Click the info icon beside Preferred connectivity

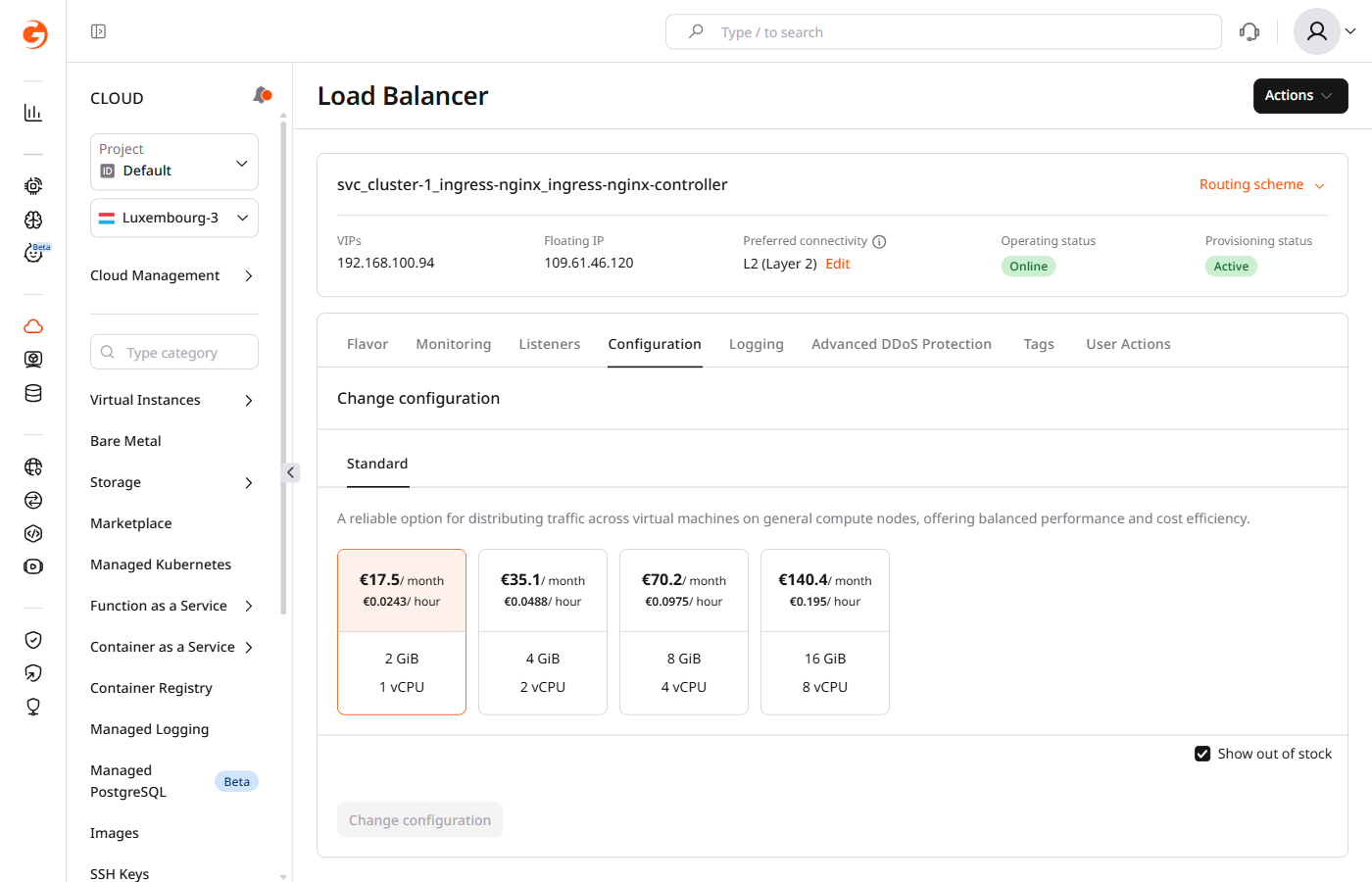(x=879, y=242)
